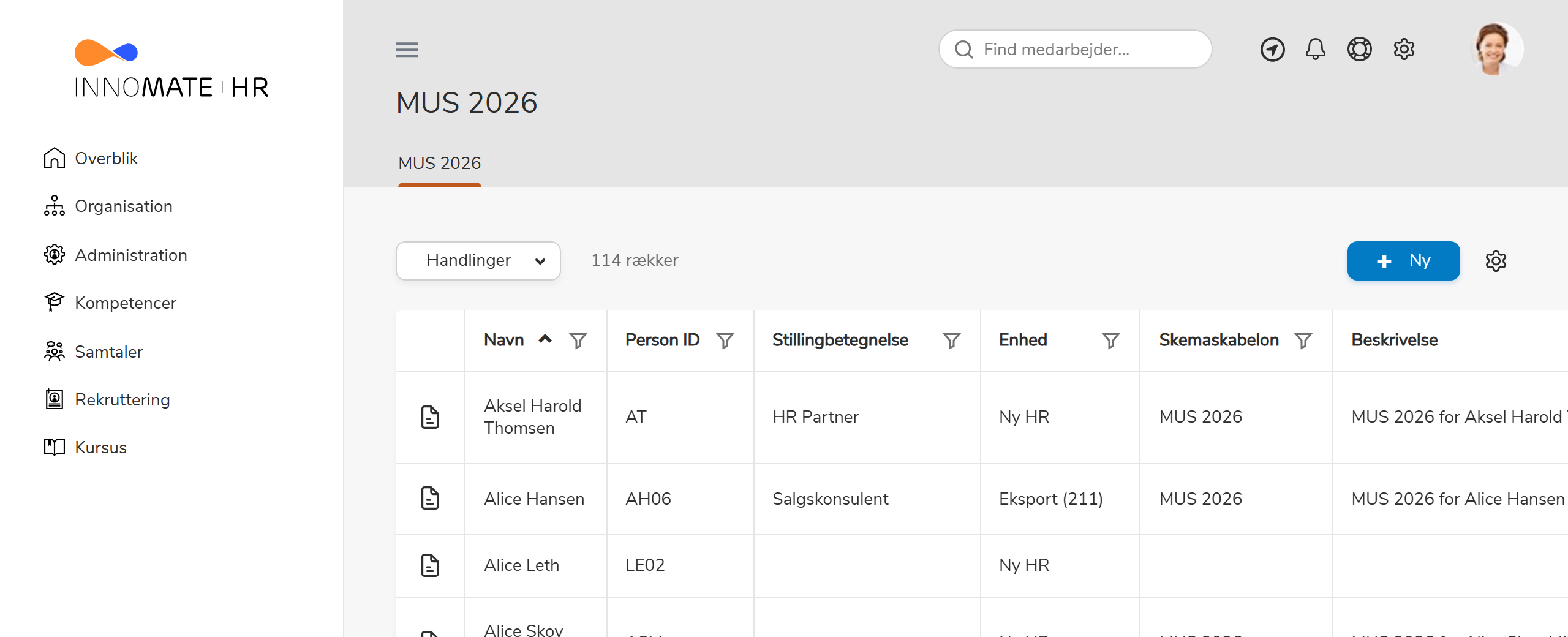Click MUS 2026 template in Alice Hansen row
This screenshot has height=637, width=1568.
1200,499
